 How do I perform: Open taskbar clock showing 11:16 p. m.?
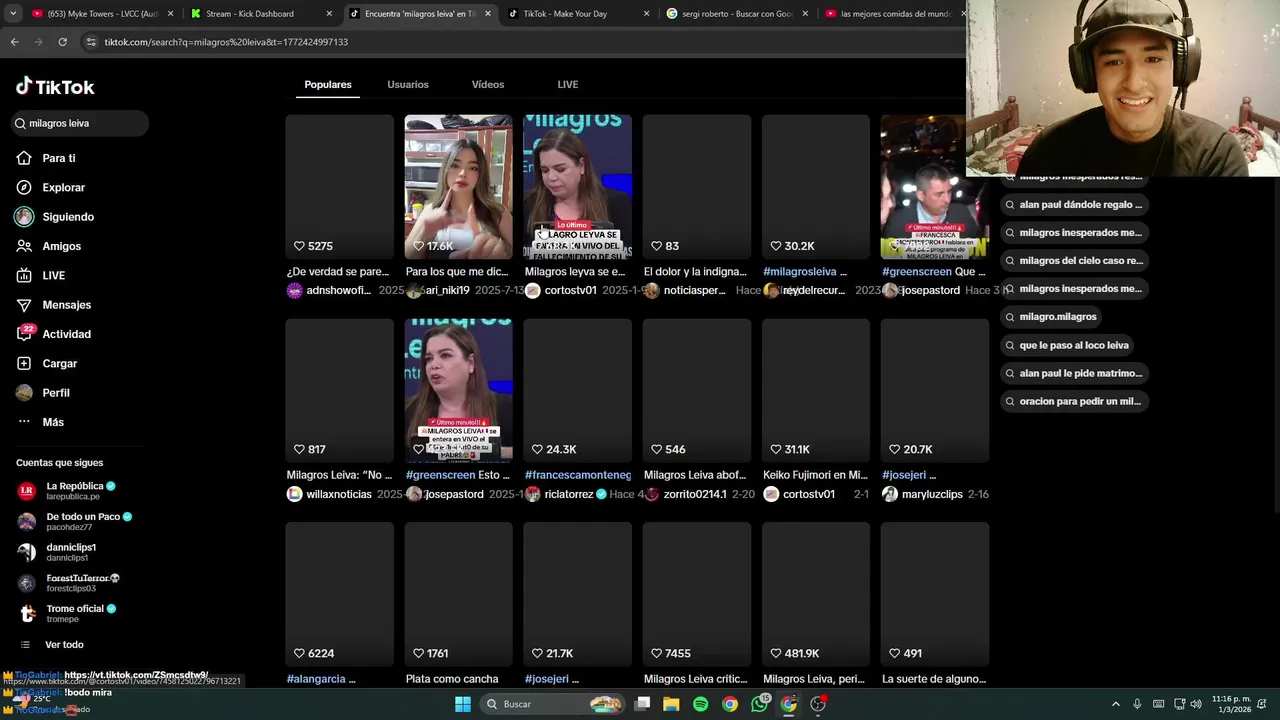click(1231, 704)
